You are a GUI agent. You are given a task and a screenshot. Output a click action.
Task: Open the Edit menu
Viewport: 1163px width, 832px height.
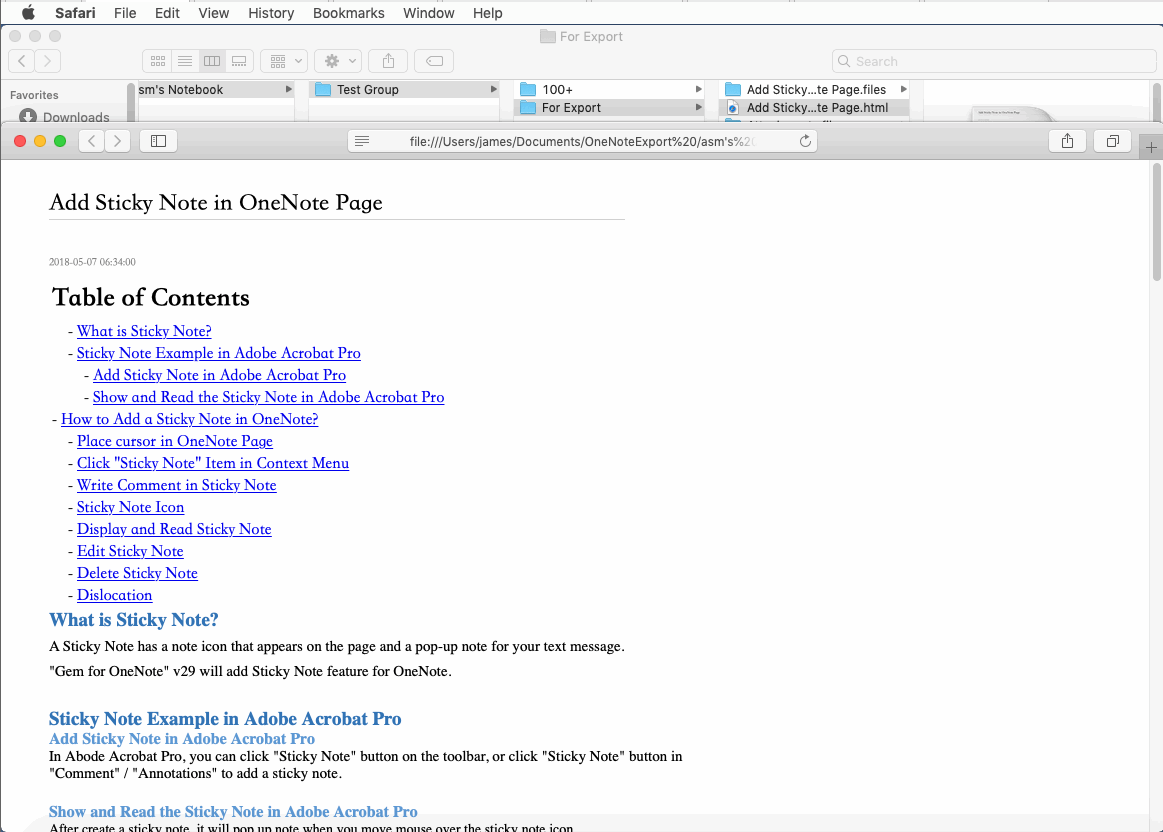click(167, 13)
